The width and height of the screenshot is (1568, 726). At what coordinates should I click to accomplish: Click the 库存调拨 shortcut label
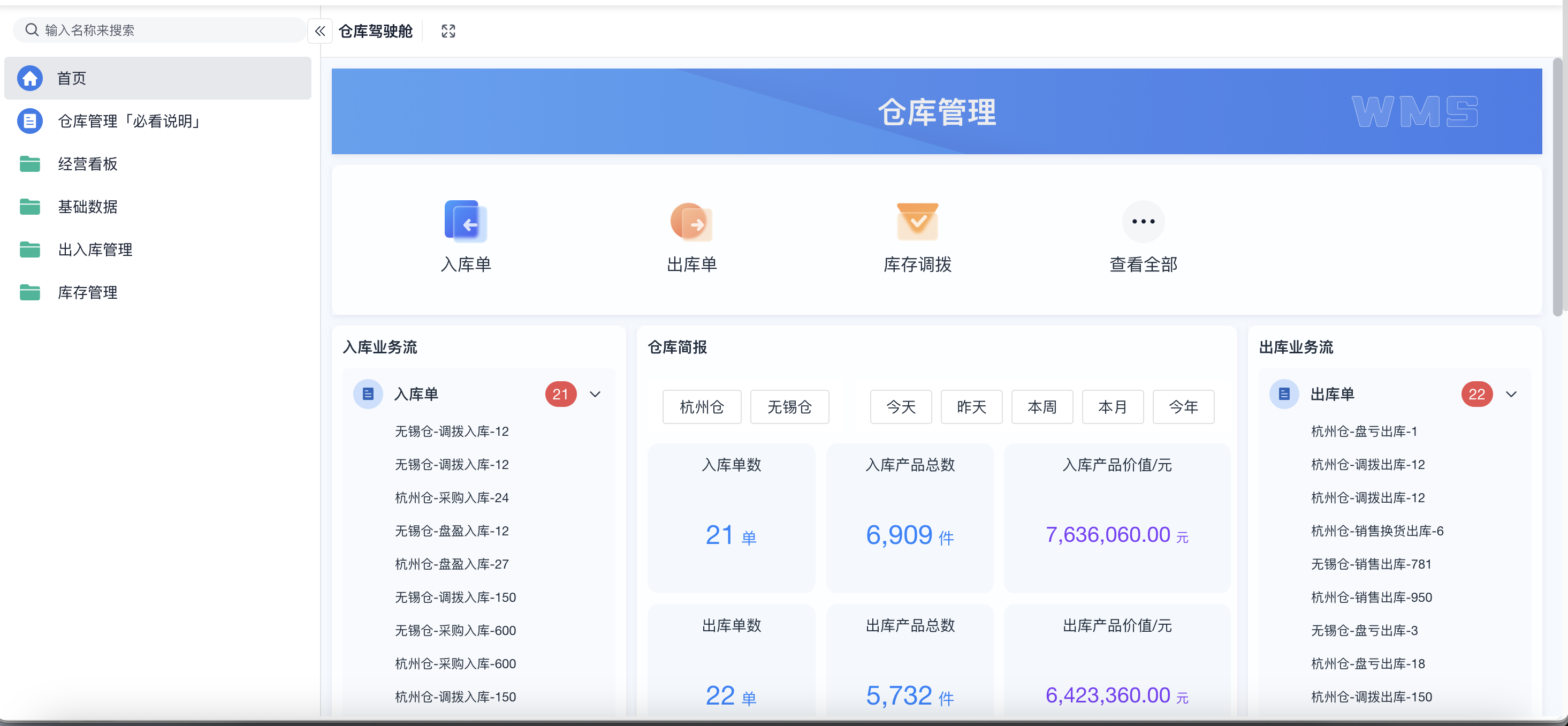[917, 264]
